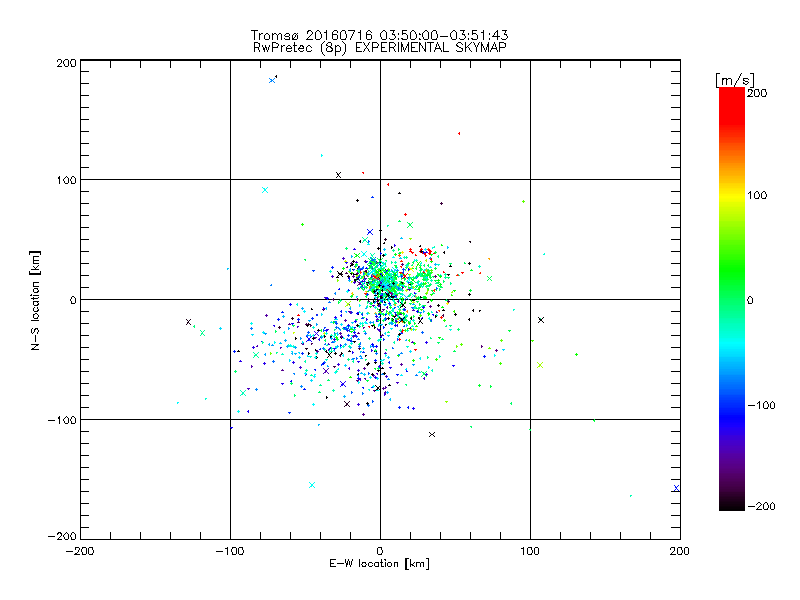The height and width of the screenshot is (600, 800).
Task: Click the blue X marker at the far right edge
Action: [677, 488]
